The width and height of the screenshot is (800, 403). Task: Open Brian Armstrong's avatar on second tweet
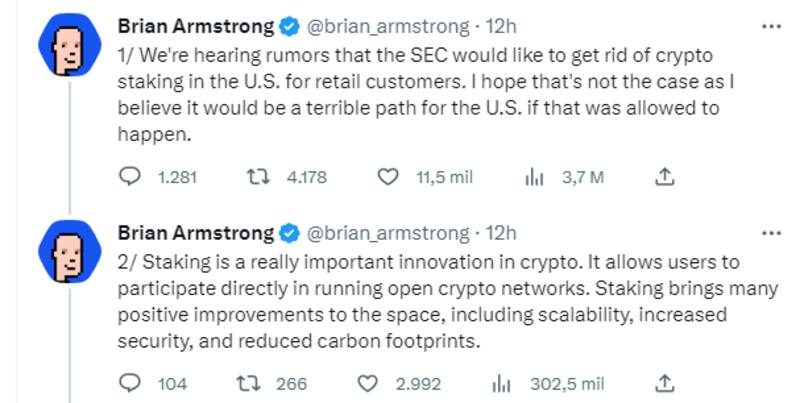67,254
